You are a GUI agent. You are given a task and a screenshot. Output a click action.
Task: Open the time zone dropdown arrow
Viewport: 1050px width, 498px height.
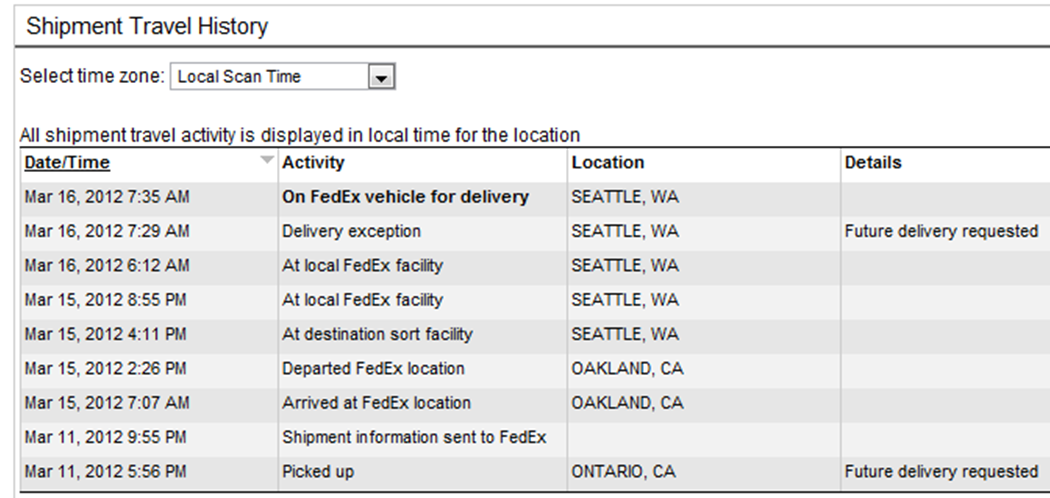(x=381, y=77)
